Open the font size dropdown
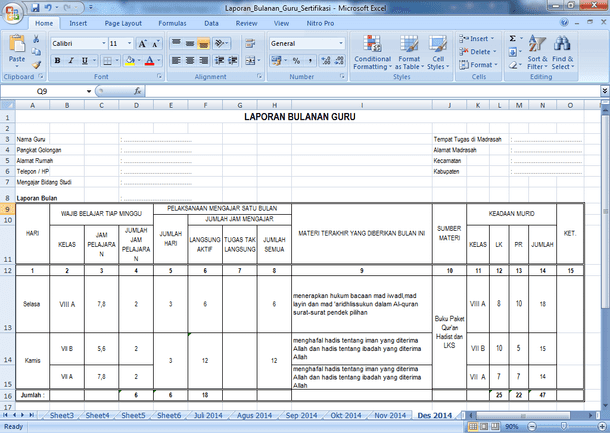This screenshot has height=433, width=610. pyautogui.click(x=130, y=43)
